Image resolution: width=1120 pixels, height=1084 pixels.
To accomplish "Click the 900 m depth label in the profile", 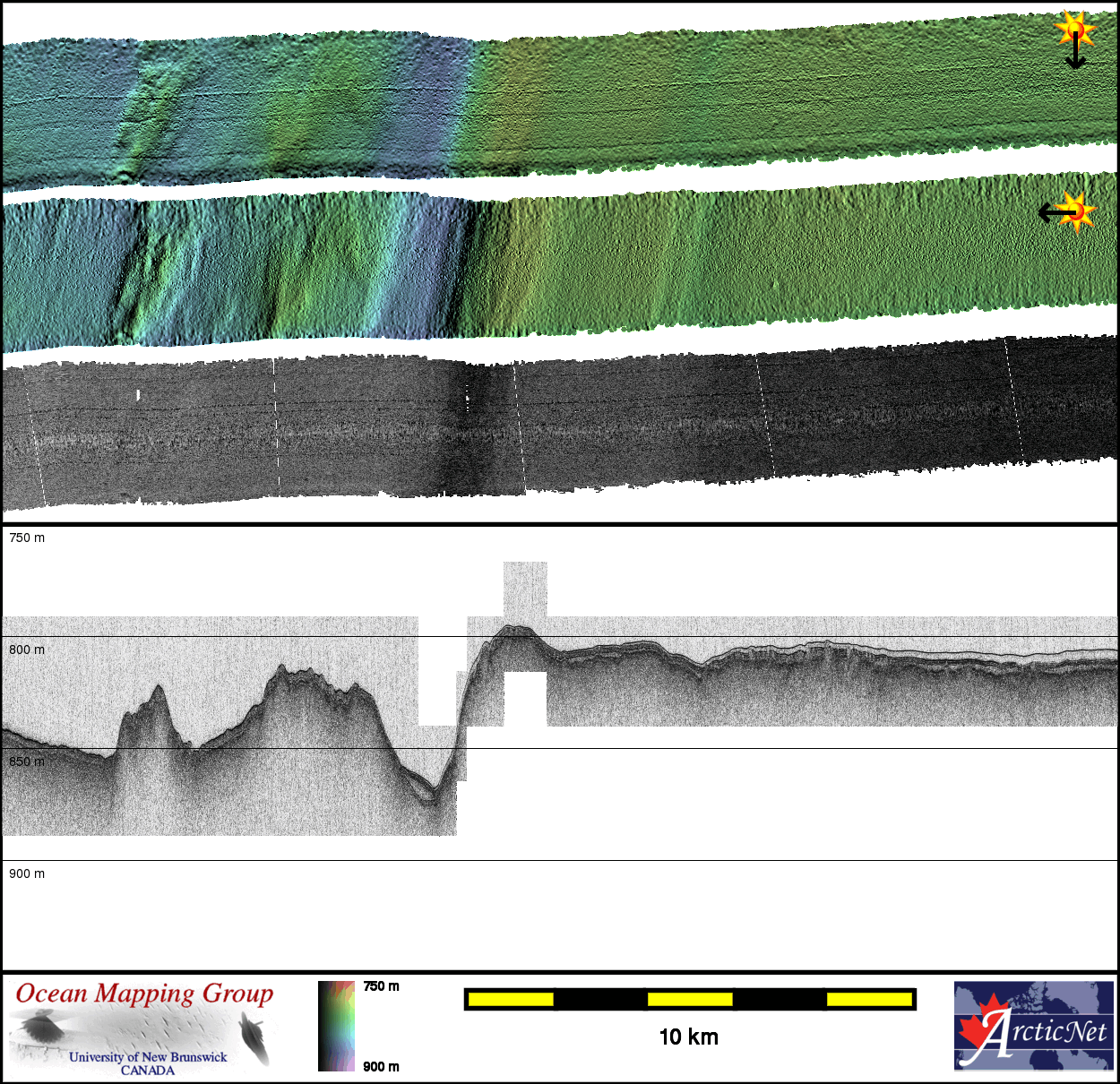I will click(27, 873).
